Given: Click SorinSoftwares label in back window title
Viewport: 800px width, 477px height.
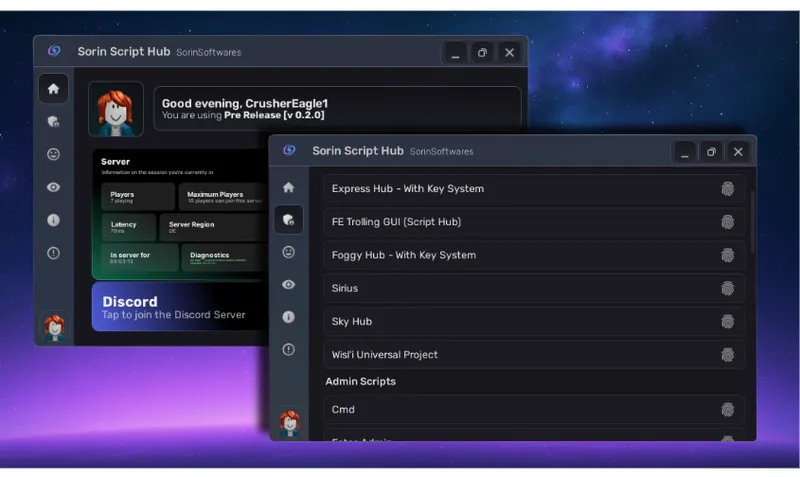Looking at the screenshot, I should tap(209, 53).
